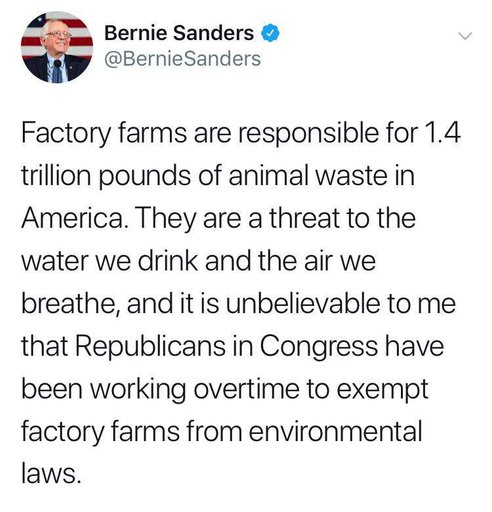Viewport: 492px width, 512px height.
Task: Select the word "overtime" in the tweet
Action: coord(247,389)
